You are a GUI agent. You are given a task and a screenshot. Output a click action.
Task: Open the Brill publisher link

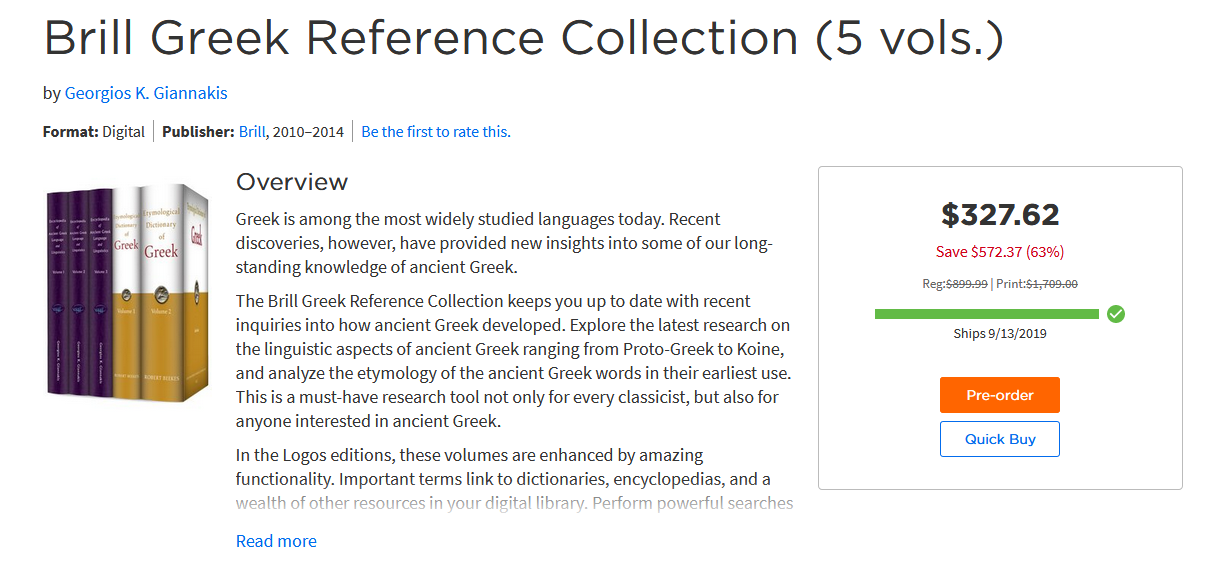252,132
